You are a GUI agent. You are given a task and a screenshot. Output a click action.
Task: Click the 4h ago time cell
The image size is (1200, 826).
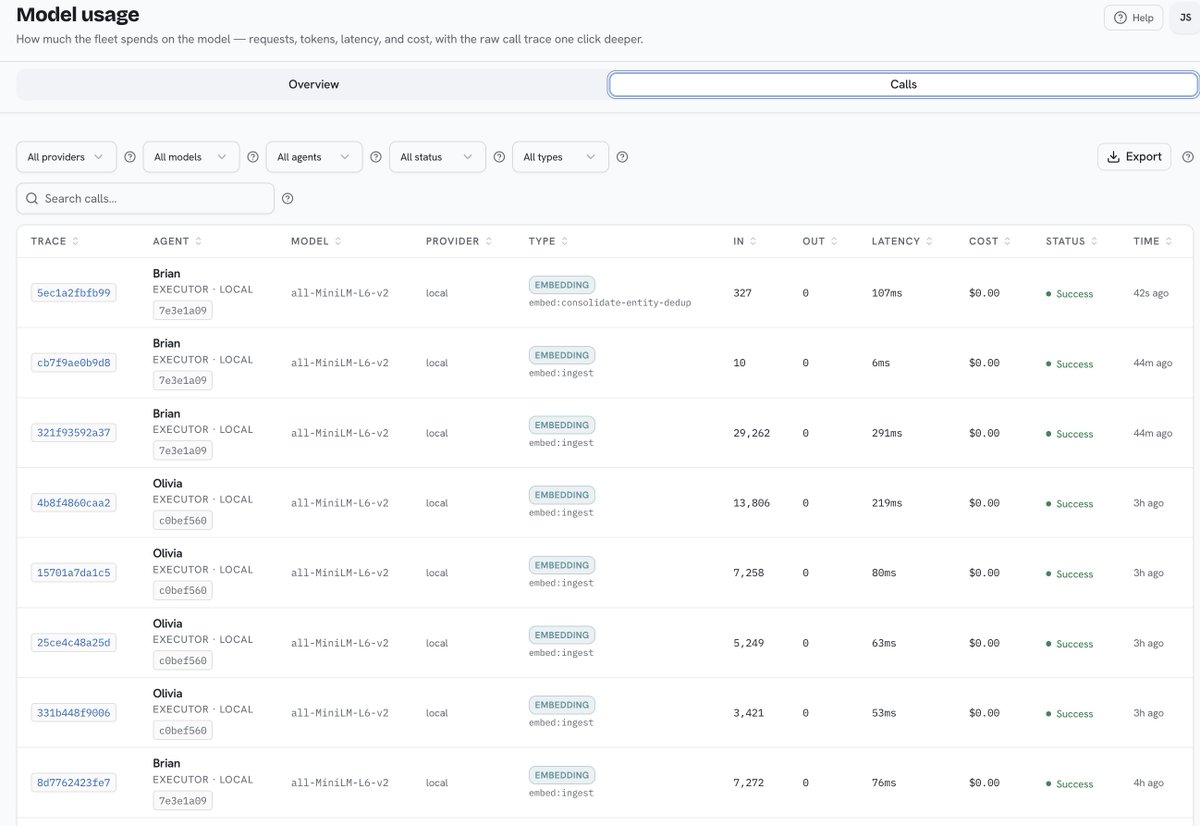(1149, 783)
